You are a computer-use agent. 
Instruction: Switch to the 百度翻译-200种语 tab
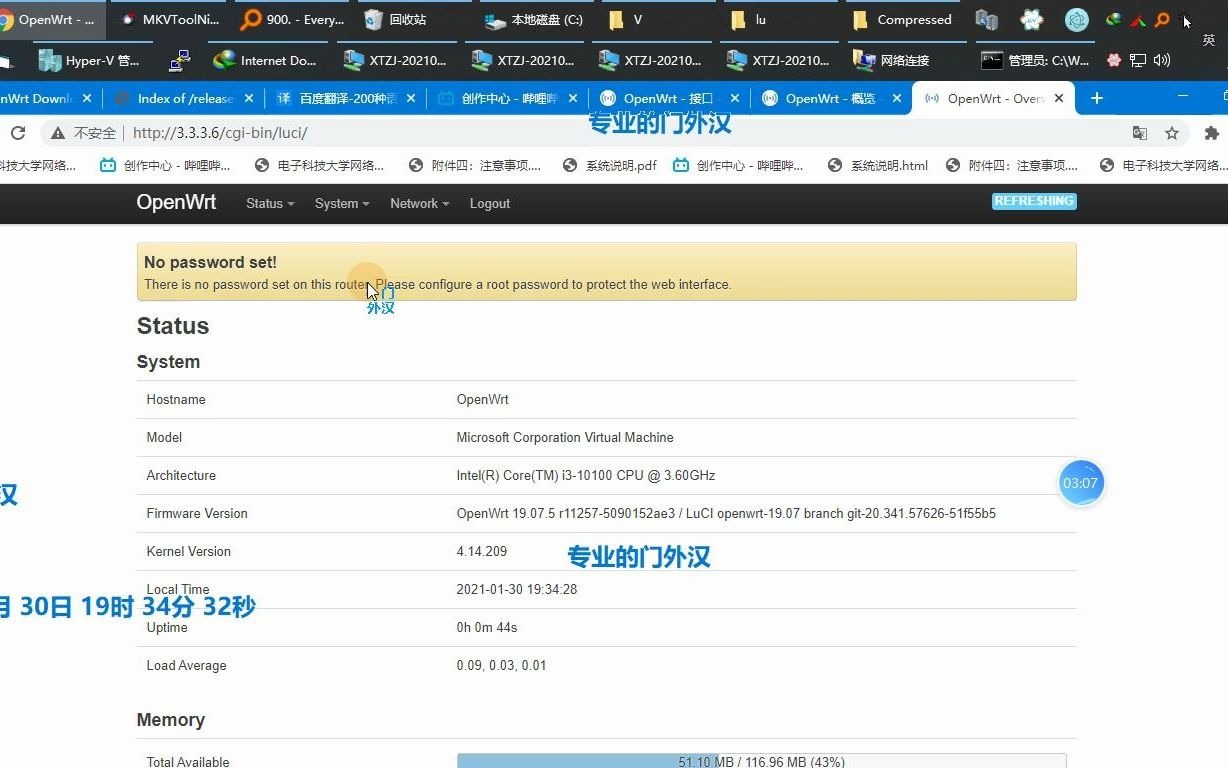(347, 98)
